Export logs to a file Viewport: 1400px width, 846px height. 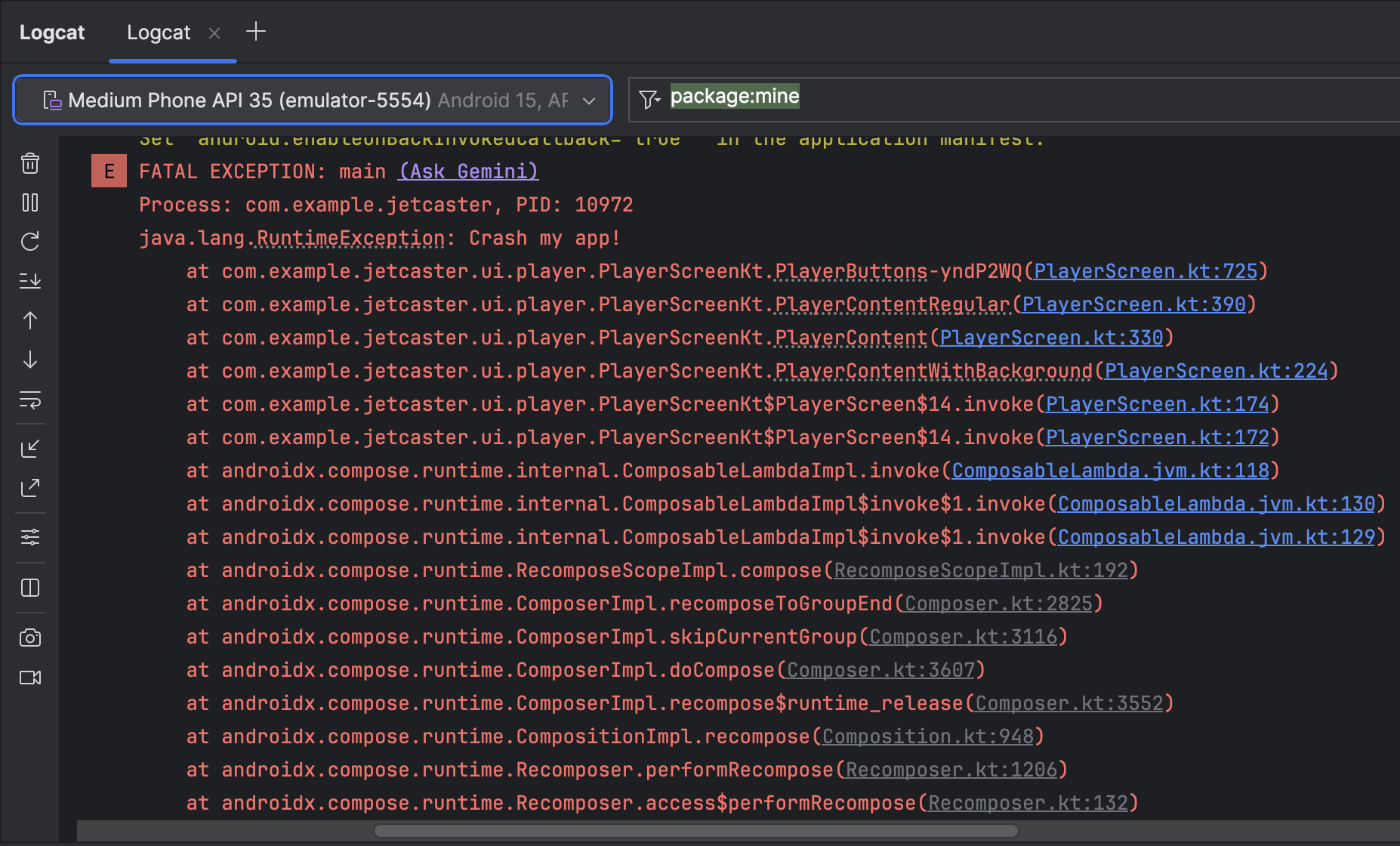tap(30, 488)
